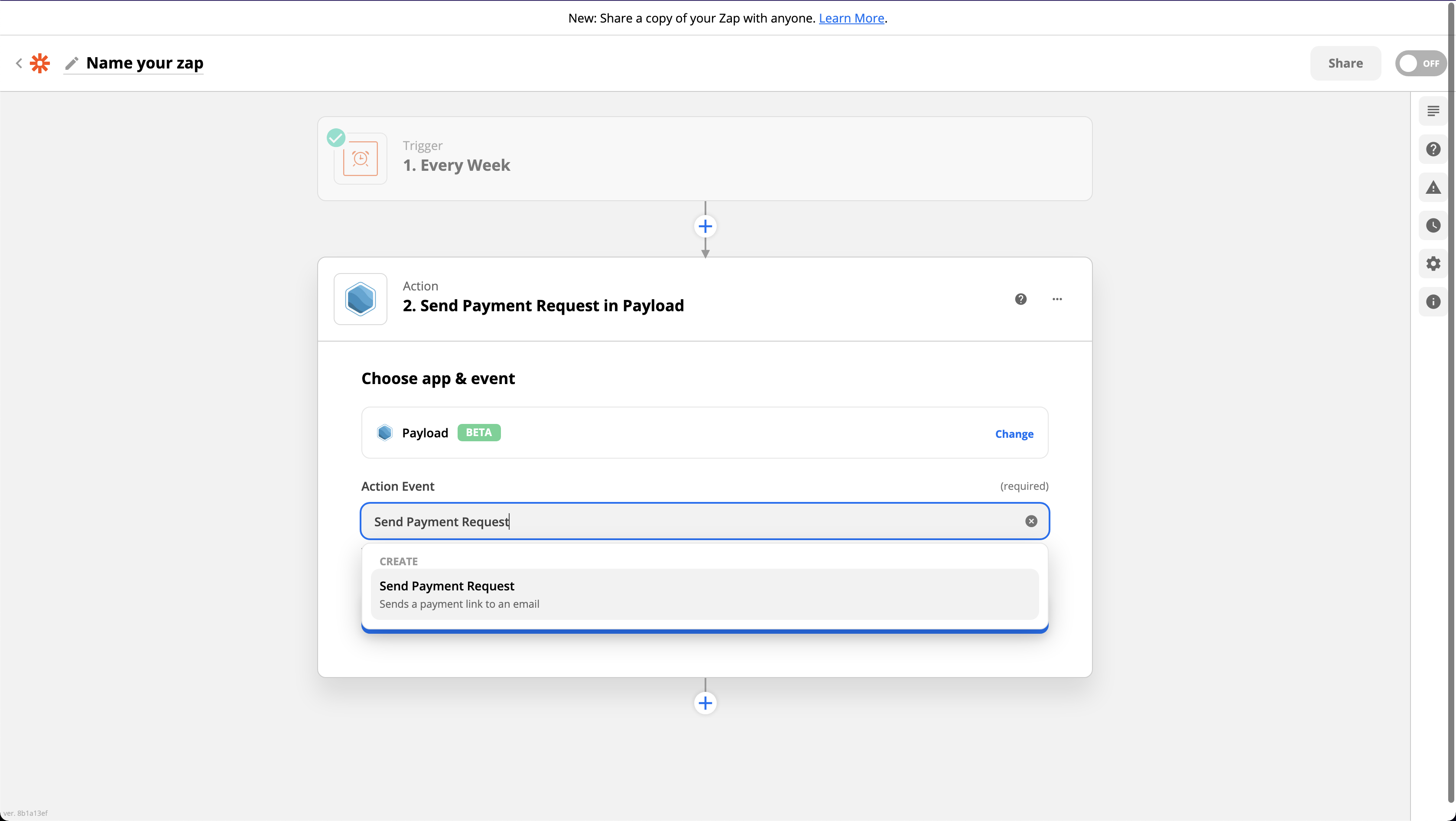Open the help question-mark sidebar icon
This screenshot has width=1456, height=821.
coord(1433,149)
